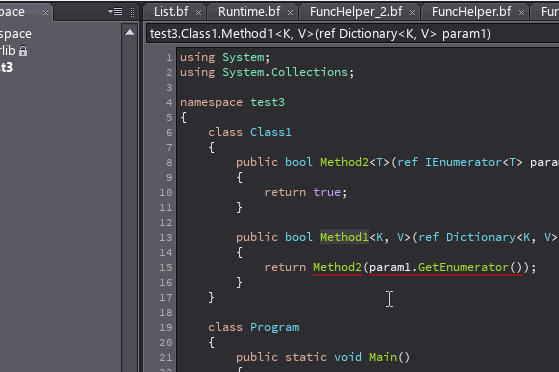
Task: Select the corlib project in workspace tree
Action: pos(8,51)
